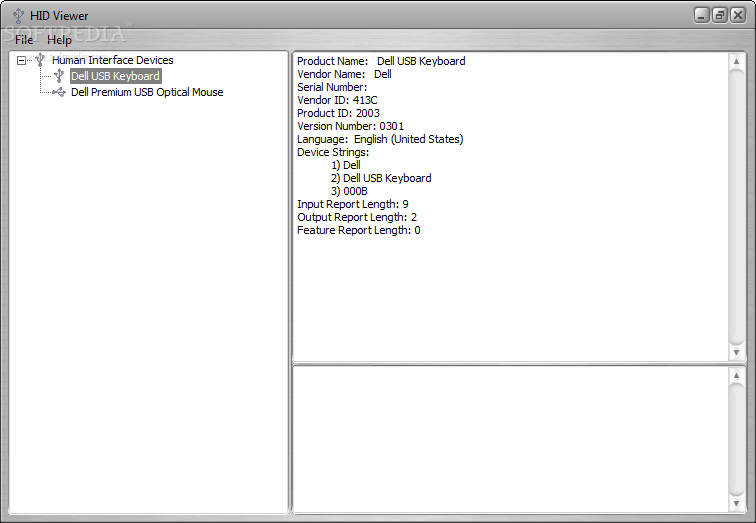
Task: Click the 'Language: English (United States)' line
Action: 380,139
